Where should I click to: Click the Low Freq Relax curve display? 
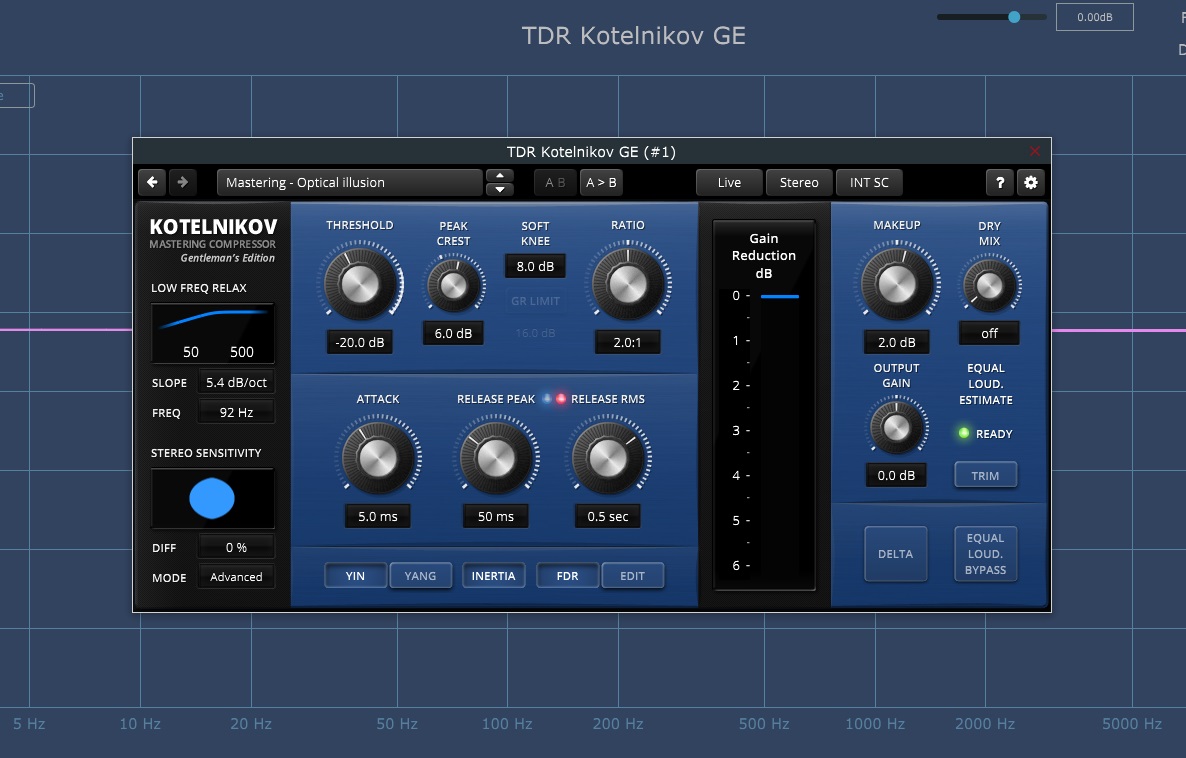click(x=213, y=334)
